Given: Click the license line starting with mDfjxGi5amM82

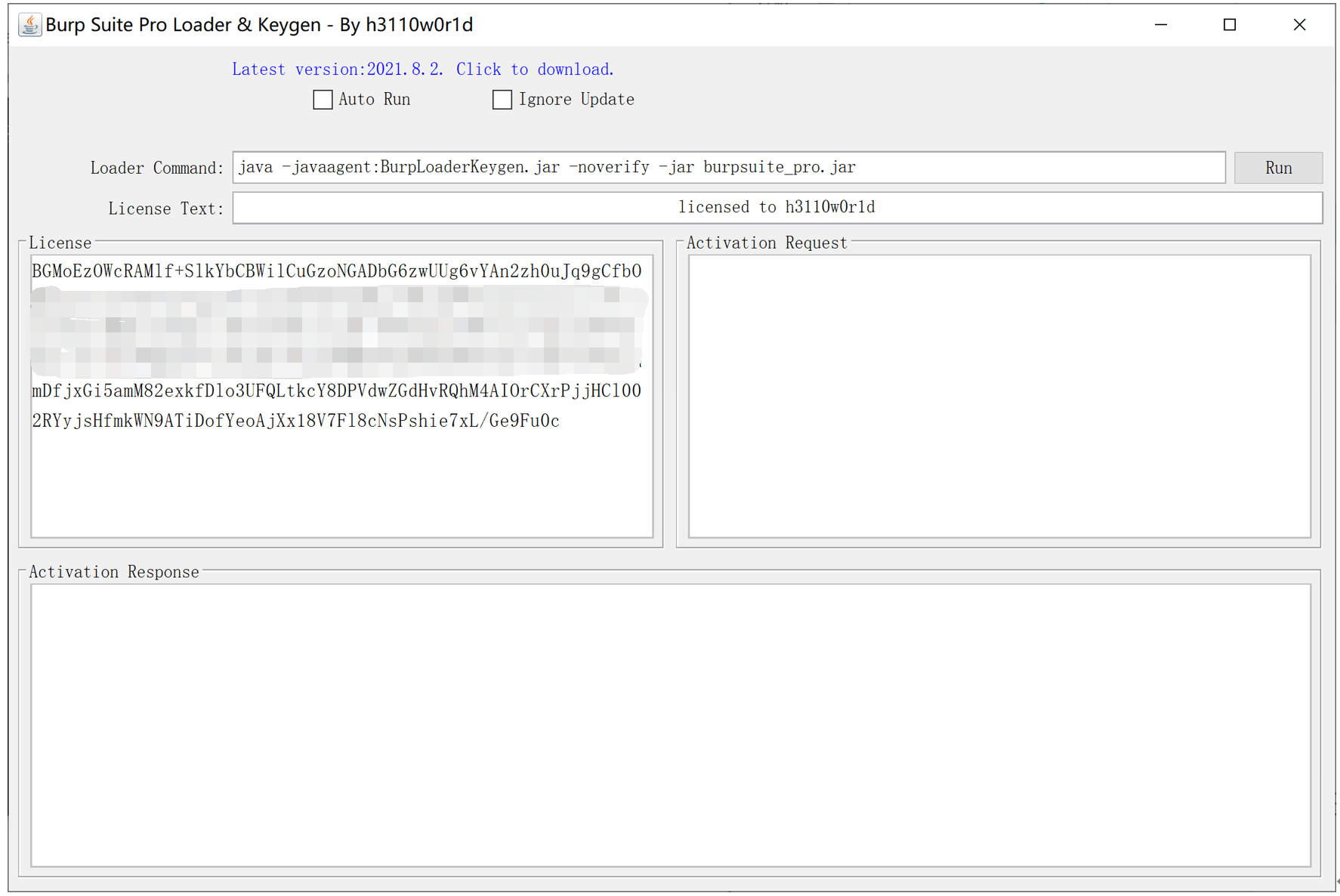Looking at the screenshot, I should coord(337,391).
